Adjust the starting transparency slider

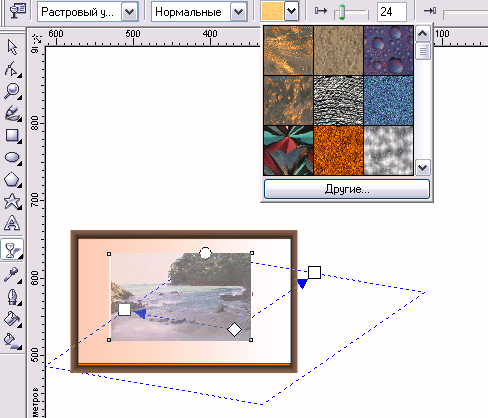pos(342,13)
